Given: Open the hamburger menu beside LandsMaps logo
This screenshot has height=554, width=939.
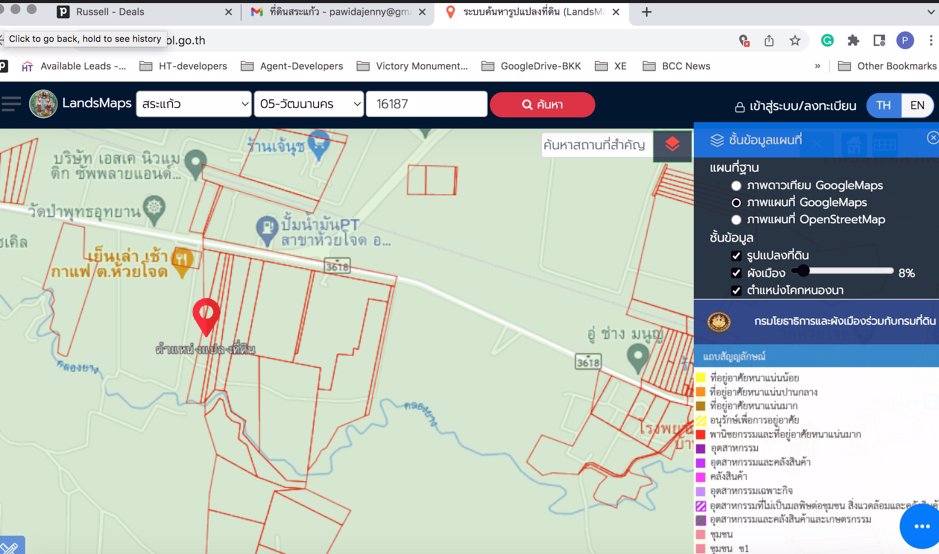Looking at the screenshot, I should (11, 104).
